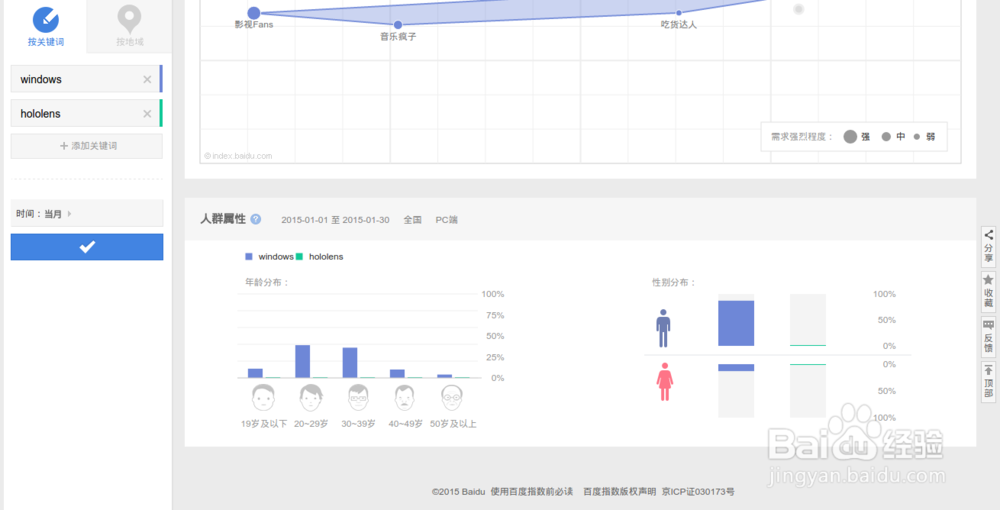Viewport: 1000px width, 510px height.
Task: Click the 30~39岁 windows age bar
Action: pos(350,363)
